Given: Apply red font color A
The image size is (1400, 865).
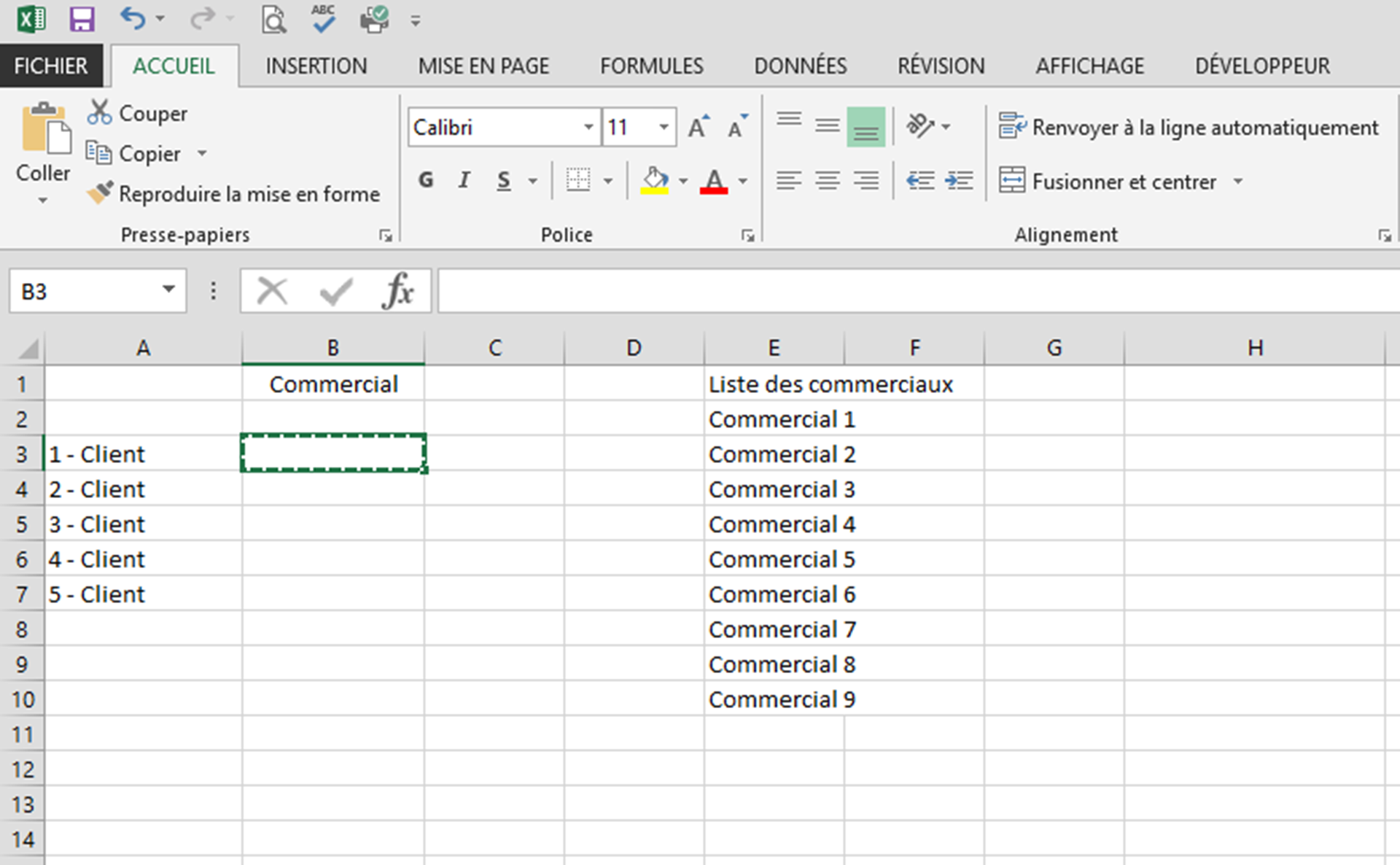Looking at the screenshot, I should (x=714, y=180).
